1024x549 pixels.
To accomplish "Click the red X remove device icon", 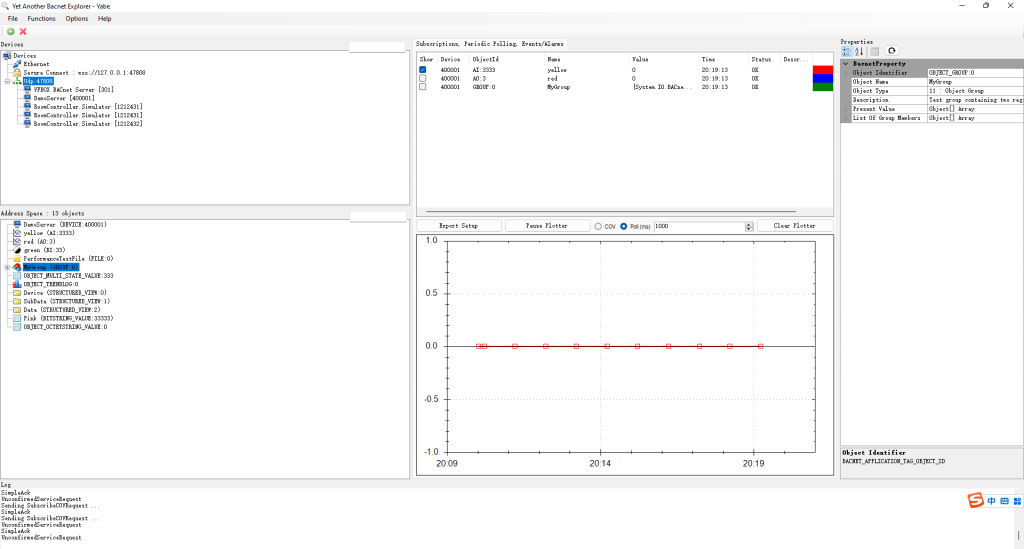I will pyautogui.click(x=23, y=31).
